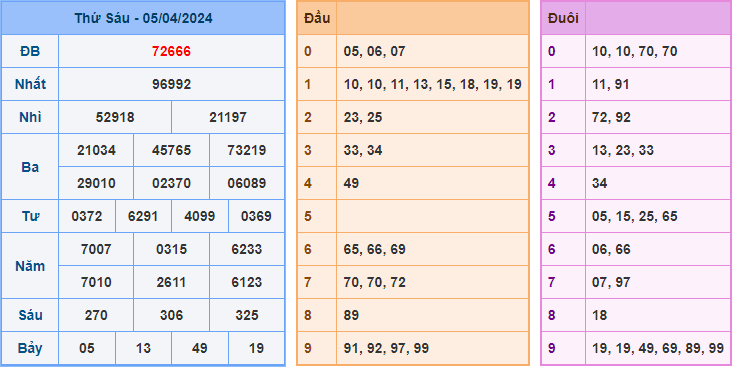733x367 pixels.
Task: Select Đuôi values 11, 91
Action: 611,85
